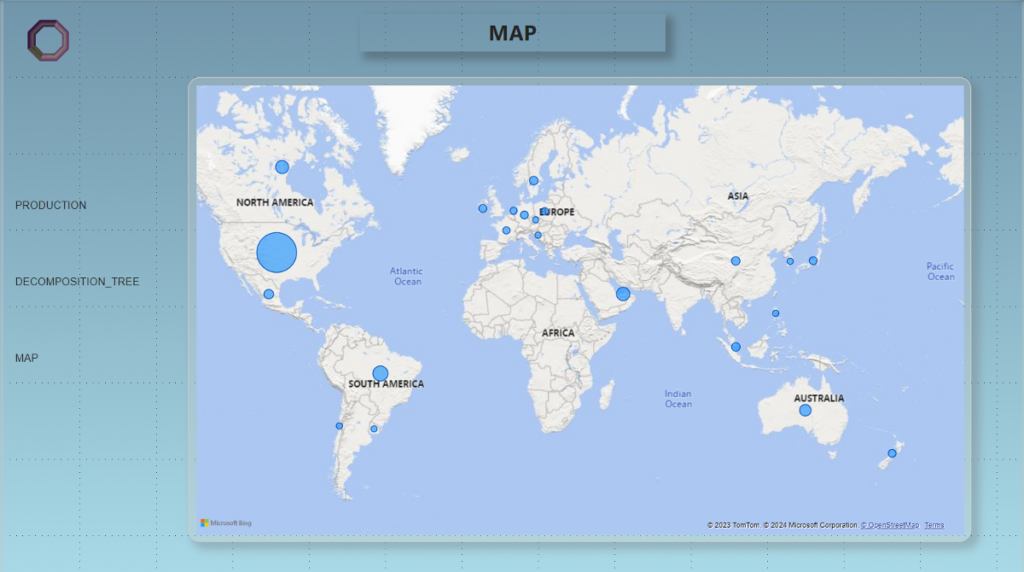Open the OpenStreetMap attribution link

click(x=889, y=525)
